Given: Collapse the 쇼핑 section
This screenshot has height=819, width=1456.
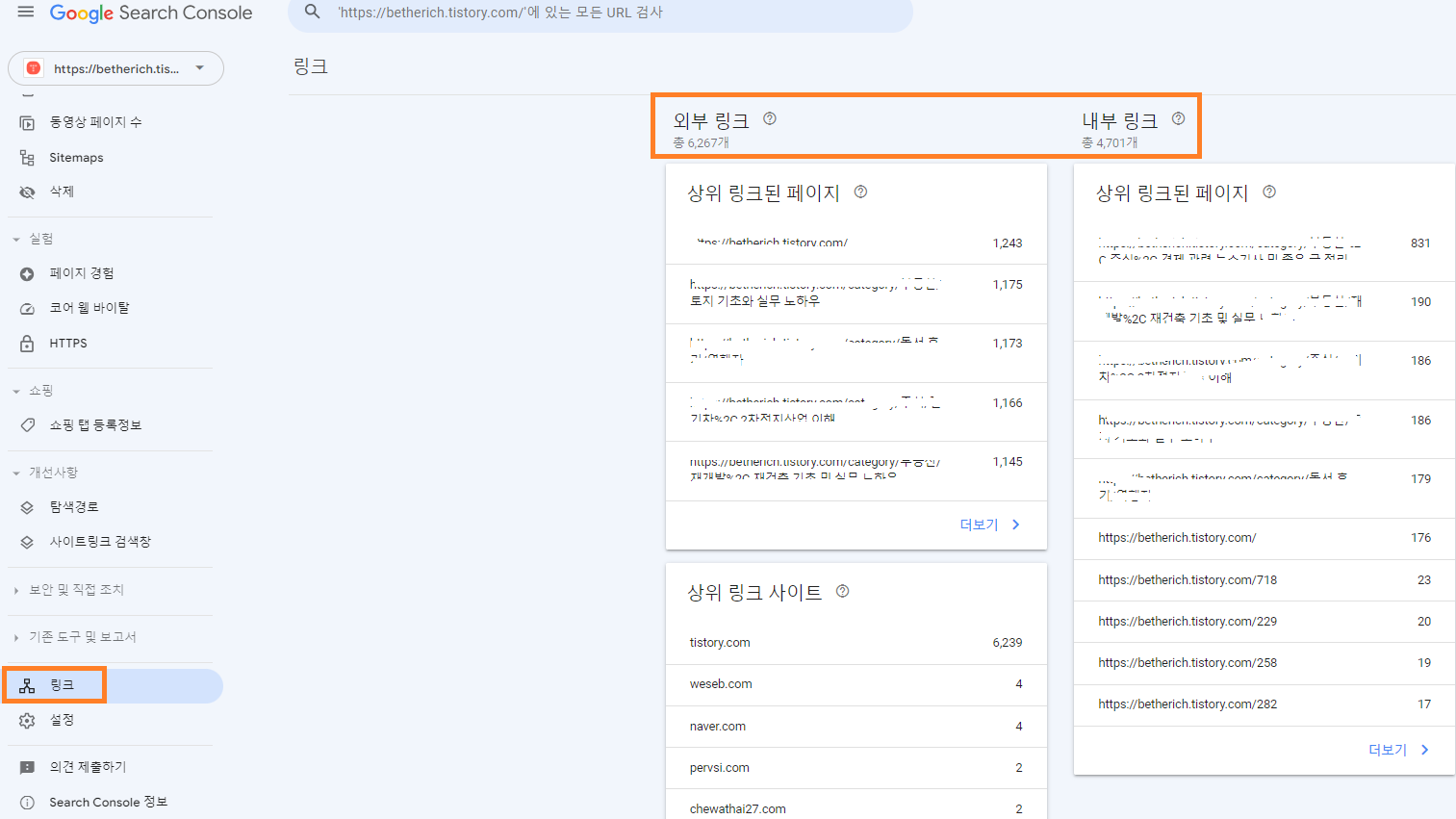Looking at the screenshot, I should 33,391.
